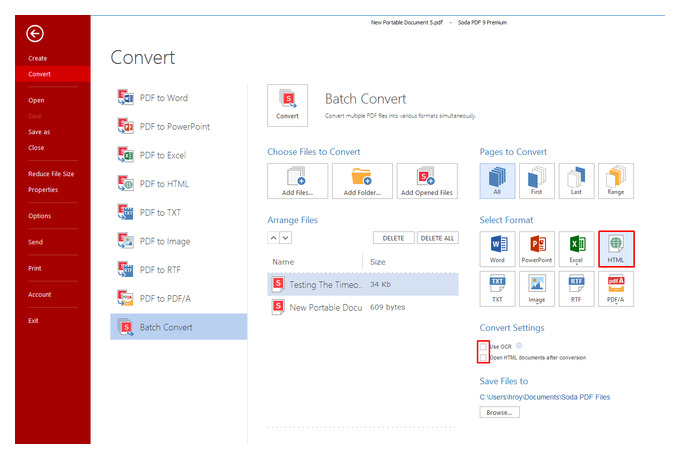This screenshot has height=459, width=680.
Task: Select the PDF to PowerPoint icon
Action: click(x=125, y=126)
